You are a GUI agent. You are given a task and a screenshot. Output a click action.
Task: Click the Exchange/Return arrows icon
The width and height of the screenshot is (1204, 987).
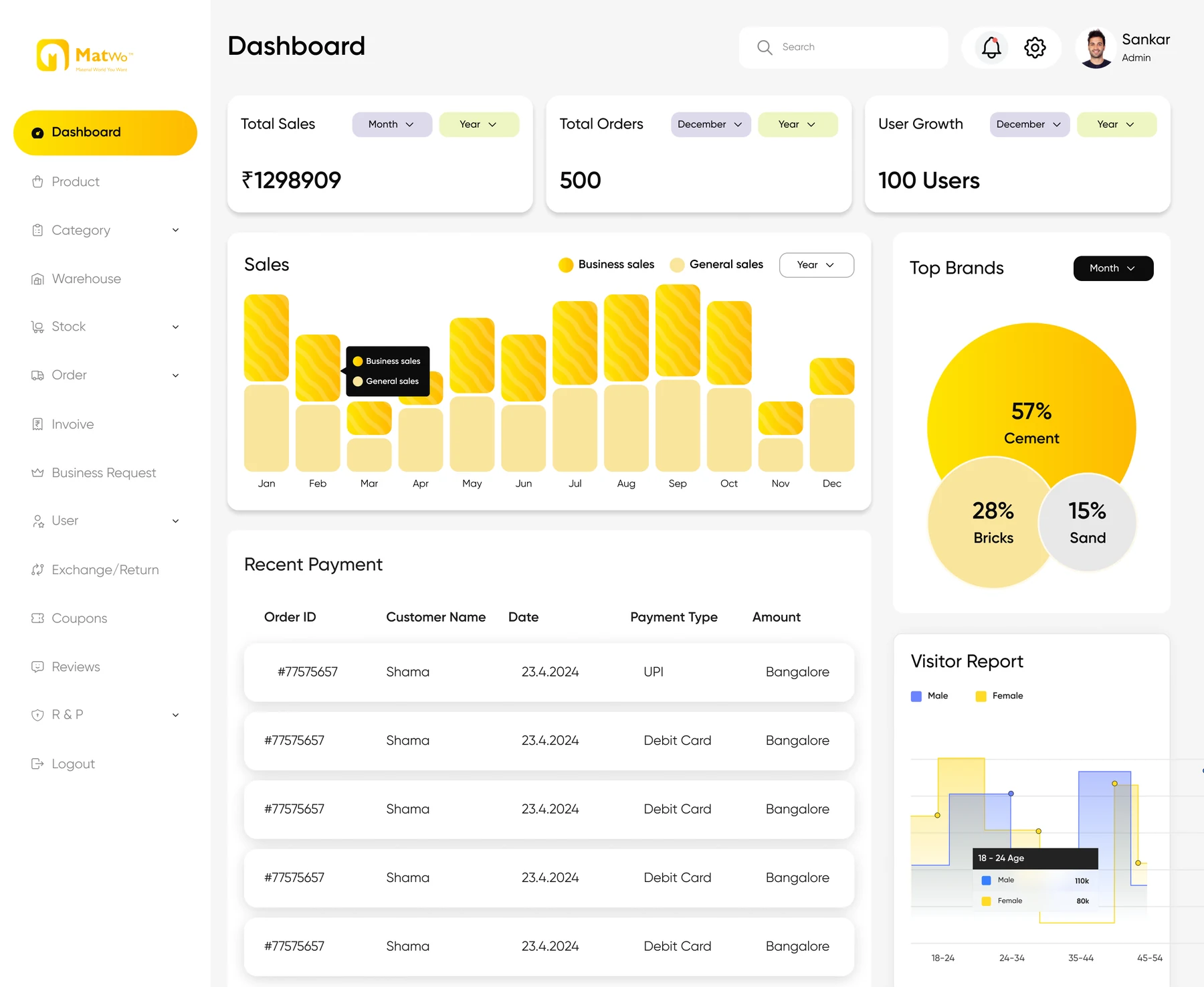pyautogui.click(x=37, y=570)
